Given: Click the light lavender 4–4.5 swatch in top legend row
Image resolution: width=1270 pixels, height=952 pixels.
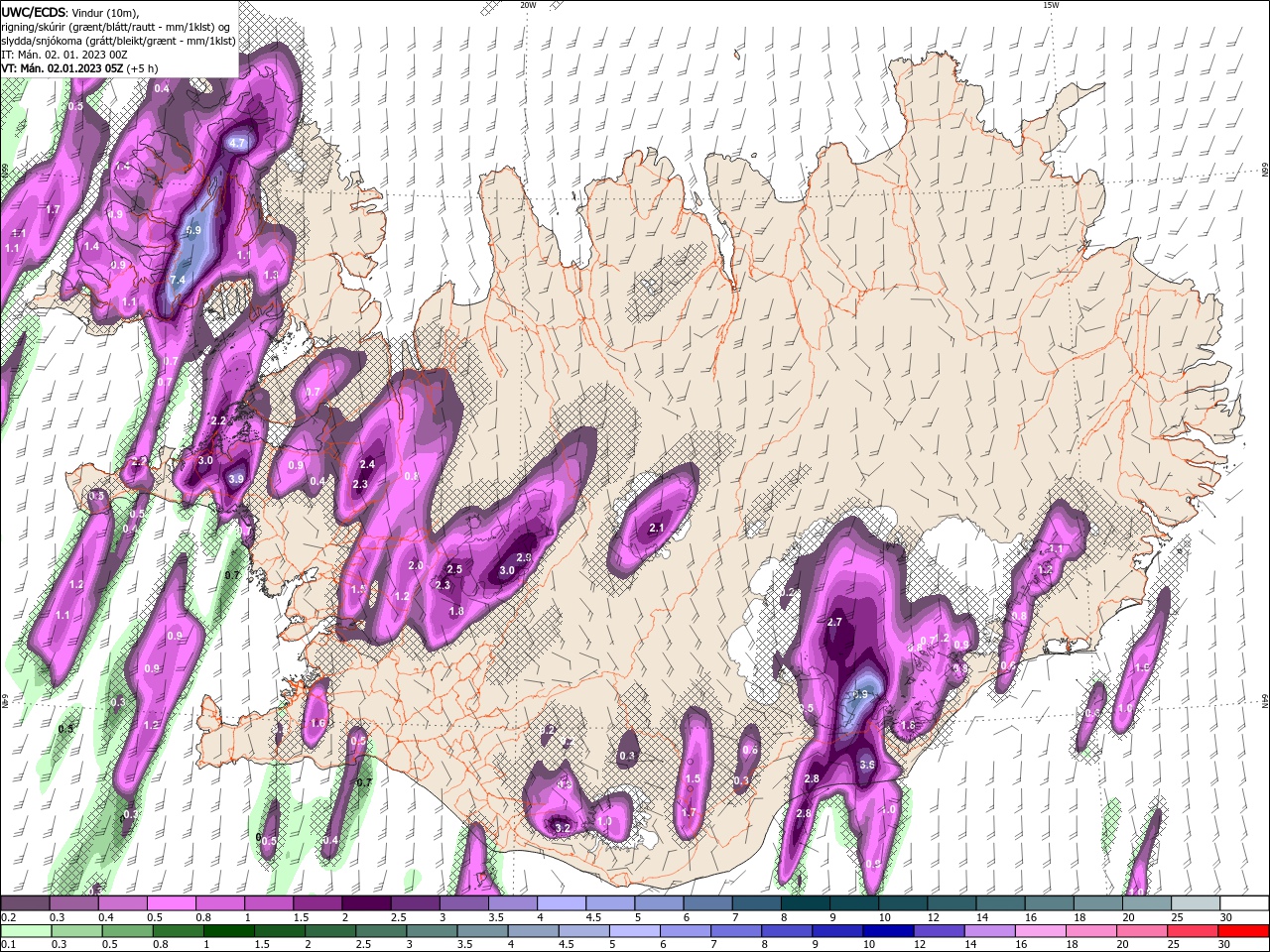Looking at the screenshot, I should click(562, 903).
